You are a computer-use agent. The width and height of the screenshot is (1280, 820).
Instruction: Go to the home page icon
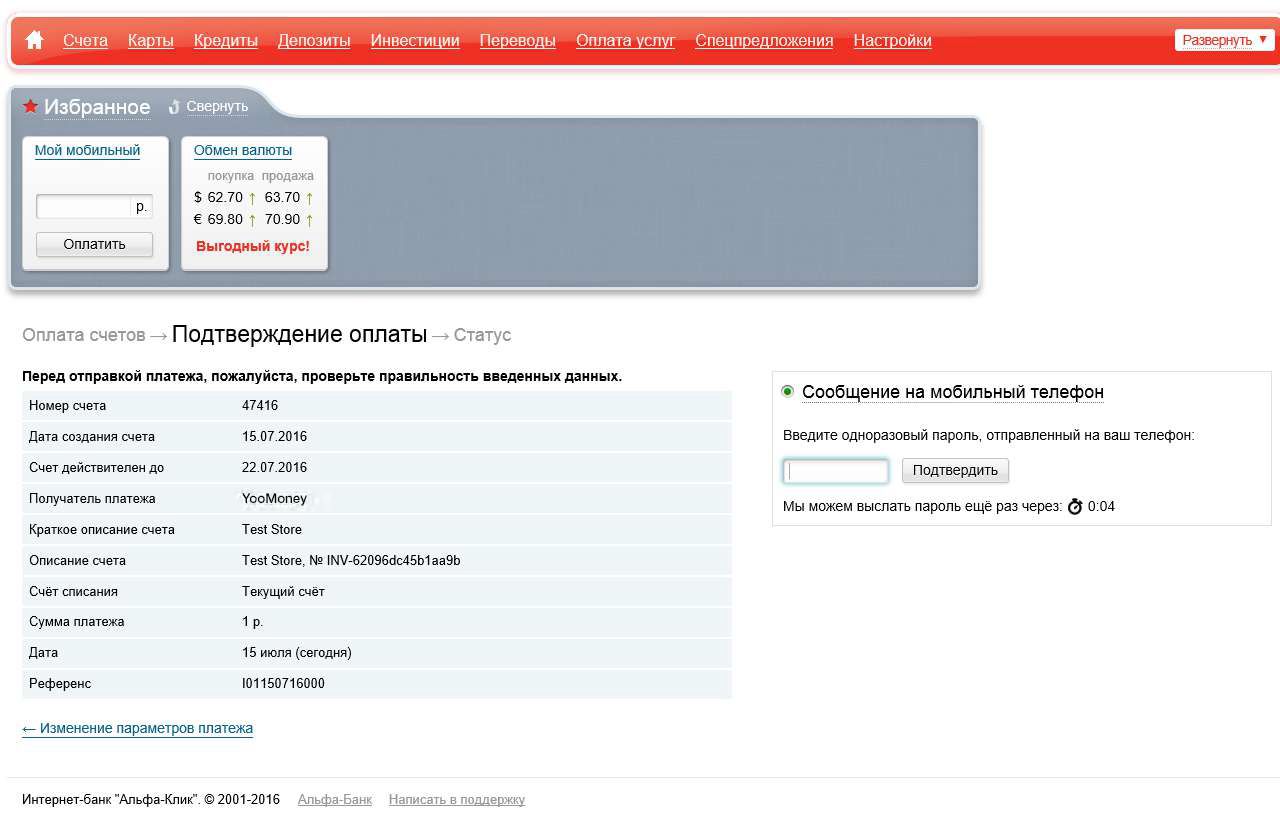click(x=35, y=40)
